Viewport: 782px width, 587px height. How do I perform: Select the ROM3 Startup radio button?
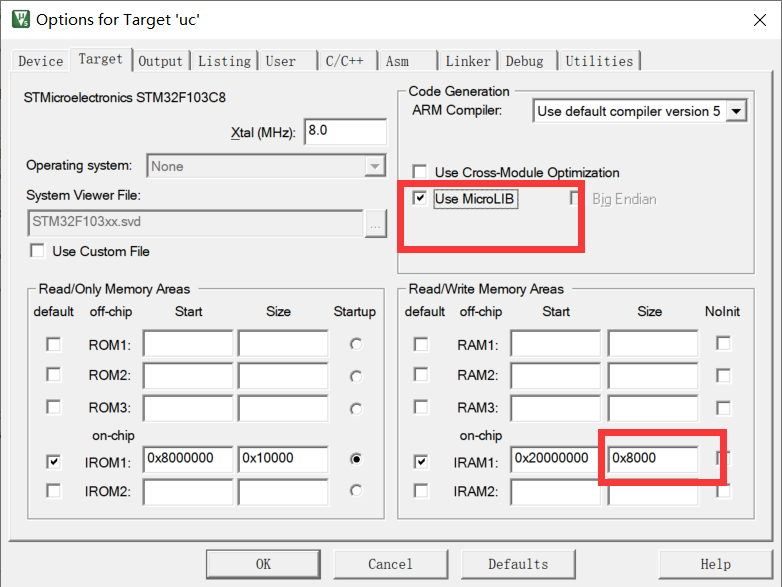356,409
